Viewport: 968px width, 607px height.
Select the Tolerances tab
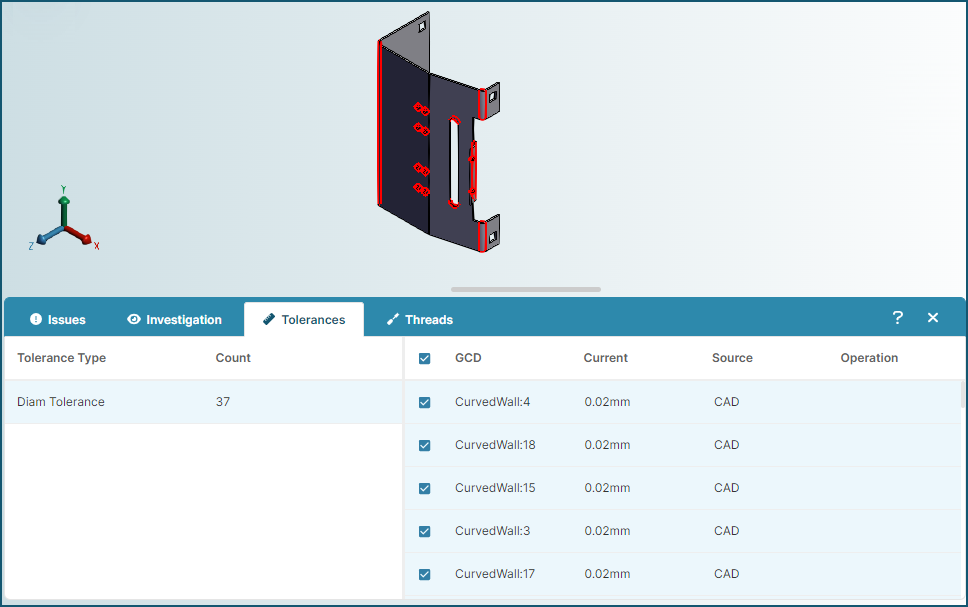pyautogui.click(x=304, y=320)
